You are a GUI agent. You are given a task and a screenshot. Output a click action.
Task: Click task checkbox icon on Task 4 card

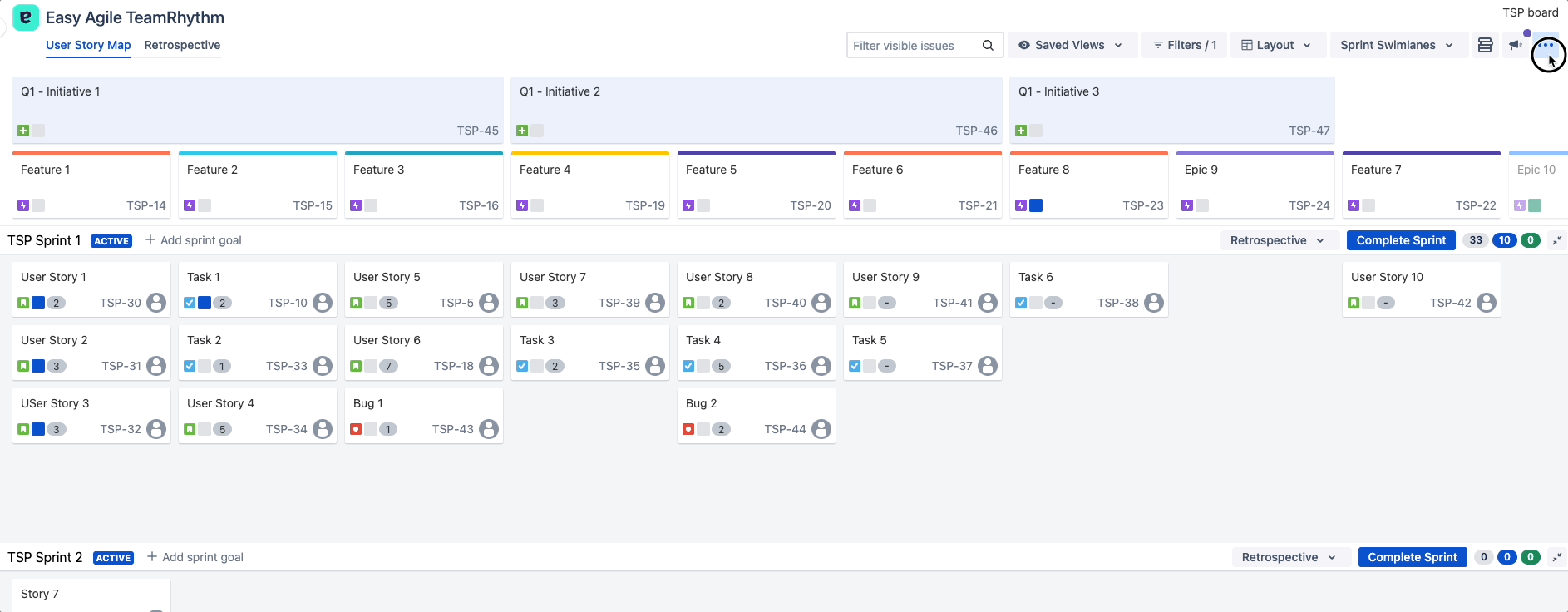(688, 366)
